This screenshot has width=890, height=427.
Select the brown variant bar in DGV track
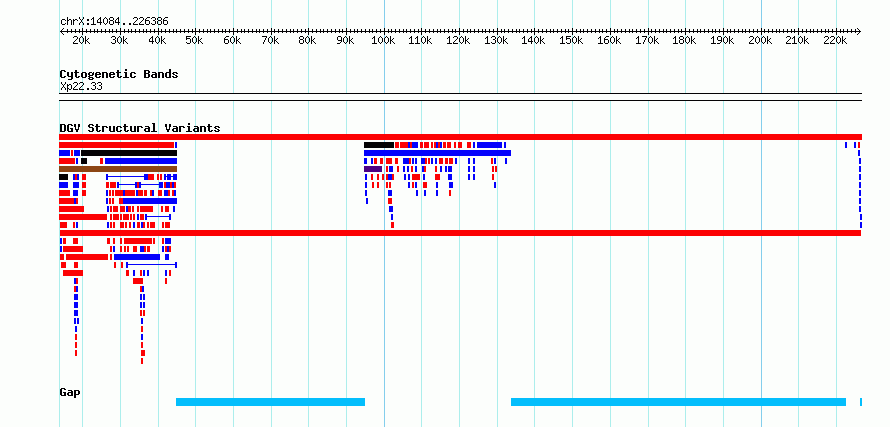point(118,169)
